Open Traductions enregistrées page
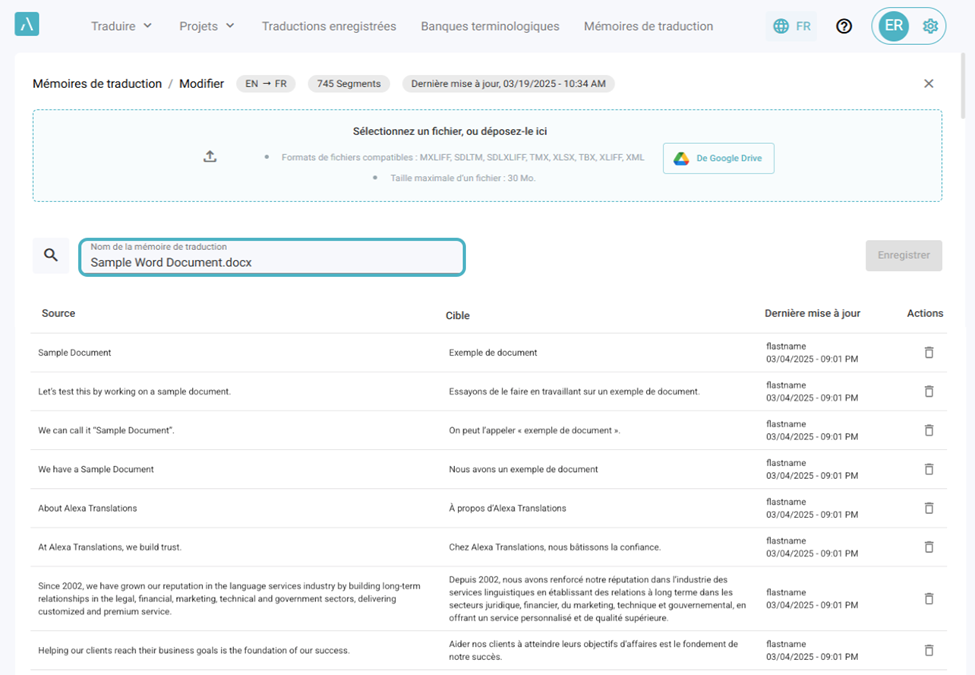 [x=329, y=26]
